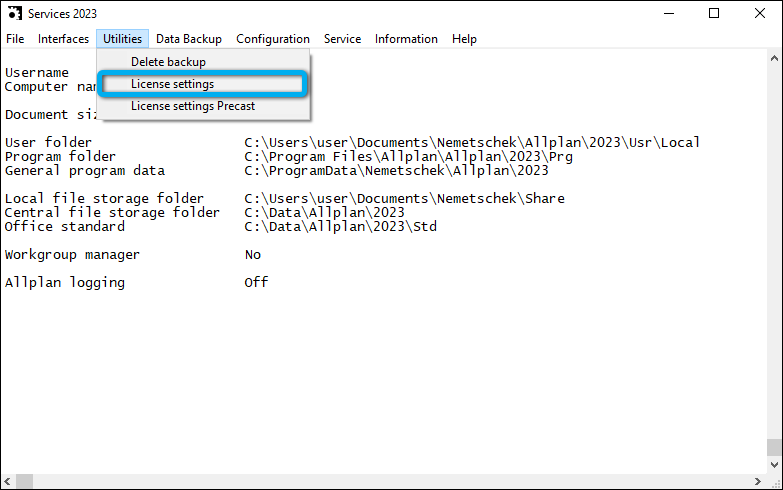Minimize the Services 2023 window

coord(669,13)
